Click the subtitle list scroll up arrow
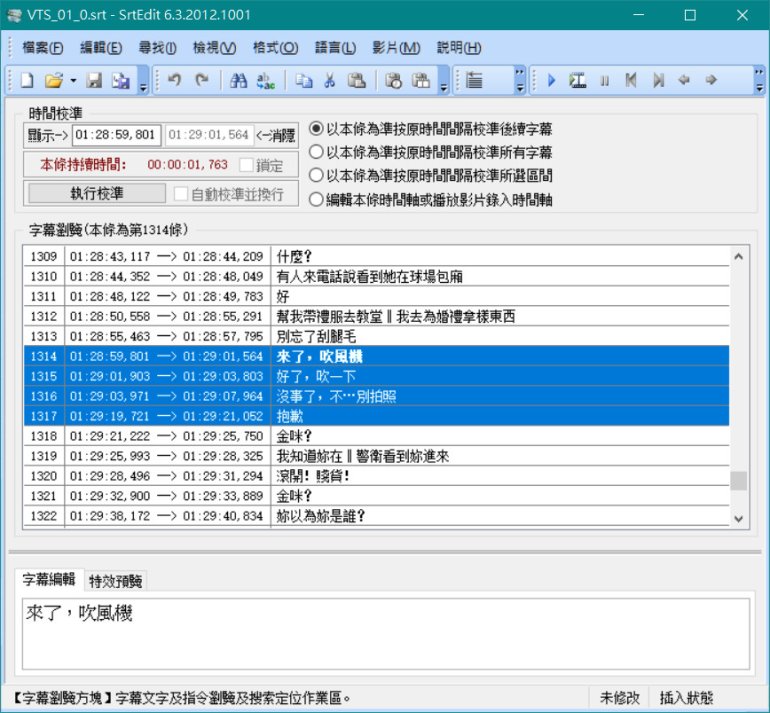The height and width of the screenshot is (713, 770). tap(739, 256)
